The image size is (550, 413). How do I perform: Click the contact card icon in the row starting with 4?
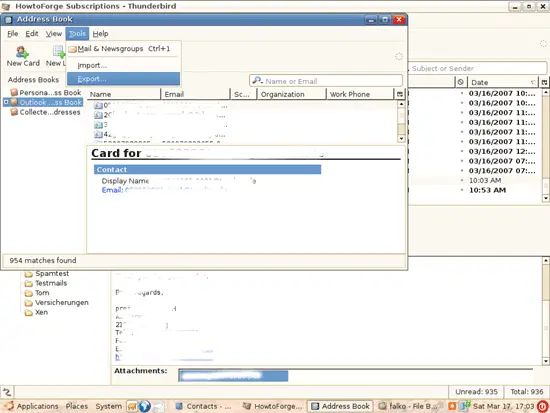[99, 134]
